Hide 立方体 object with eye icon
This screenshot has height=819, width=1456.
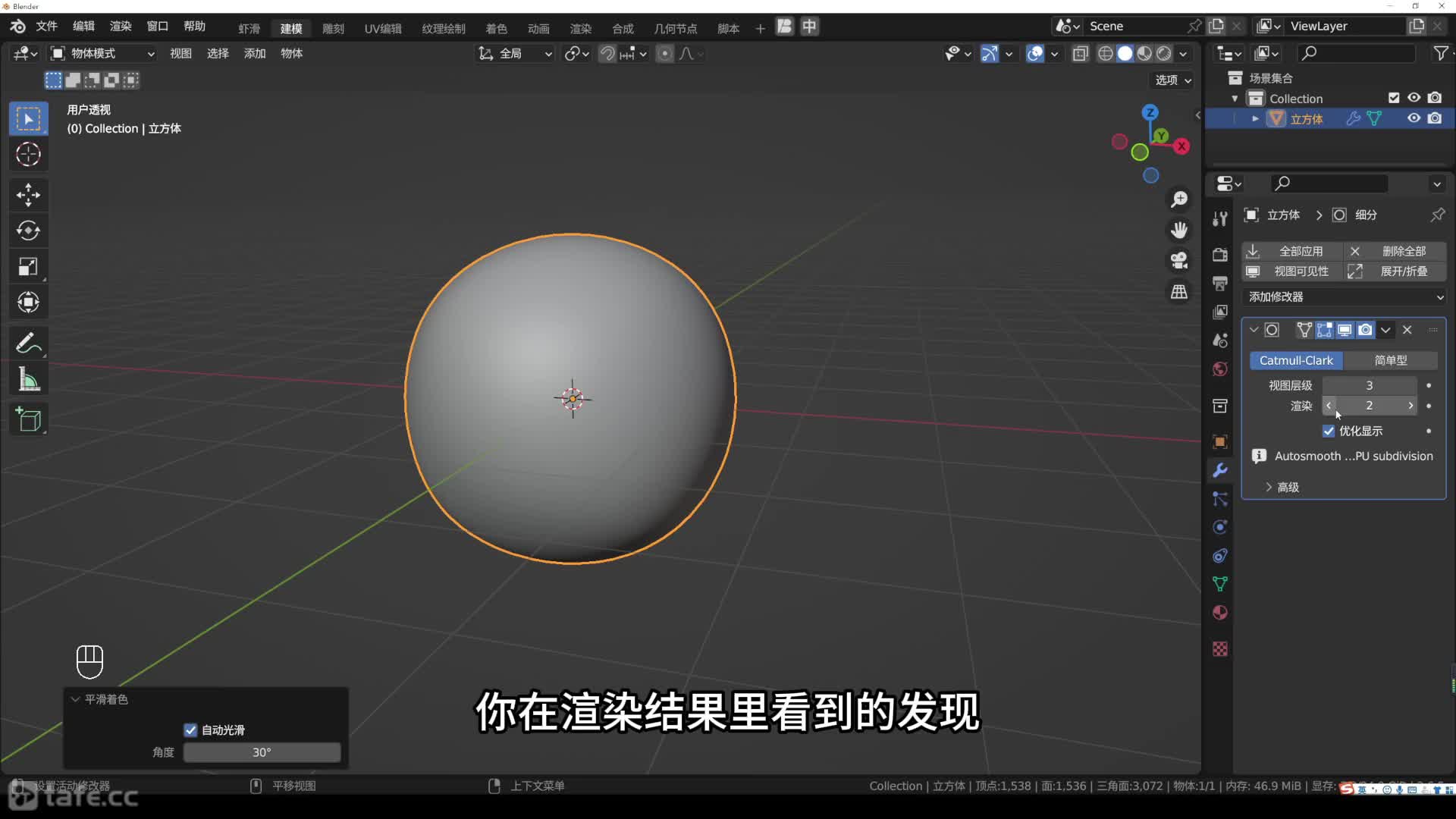click(1414, 118)
